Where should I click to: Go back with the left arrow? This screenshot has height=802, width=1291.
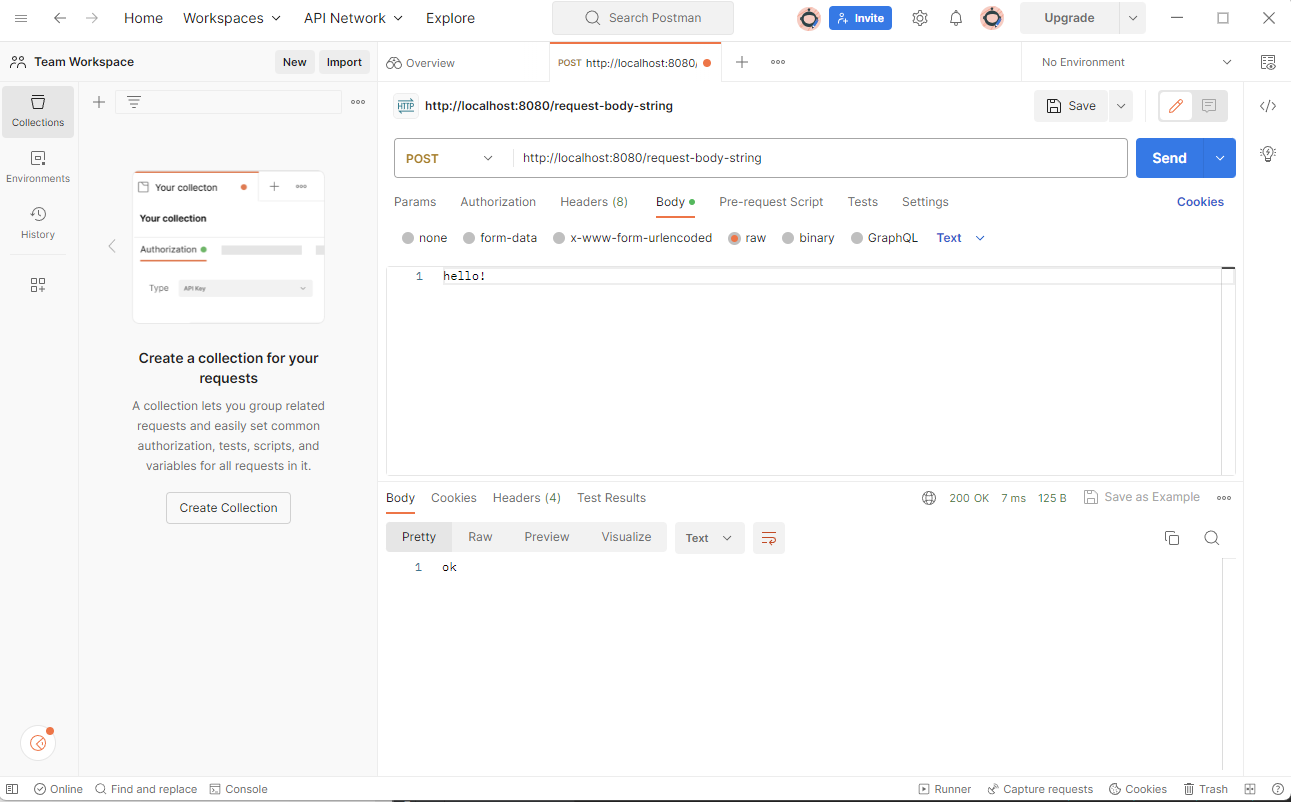tap(60, 18)
